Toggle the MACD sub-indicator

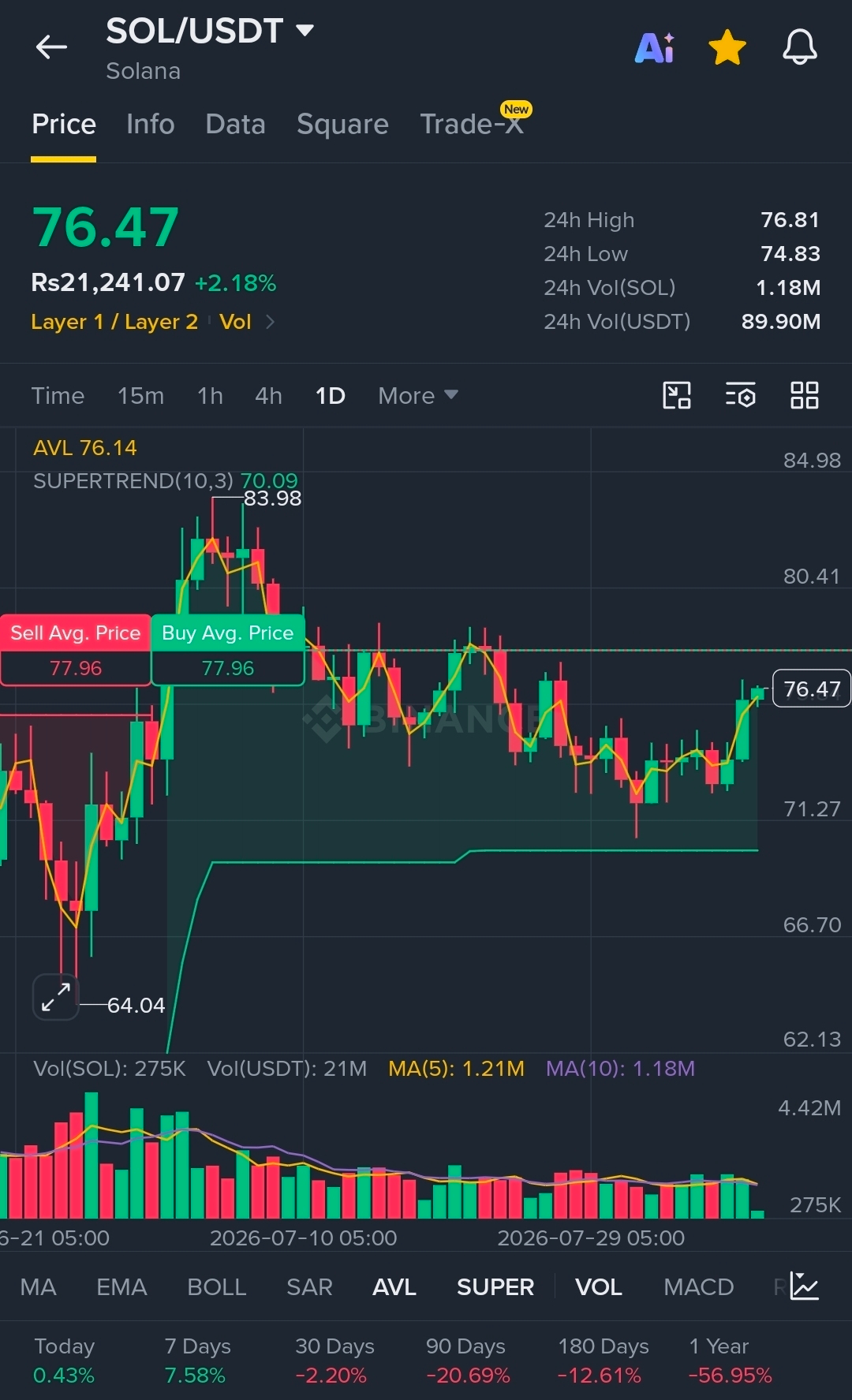click(699, 1287)
